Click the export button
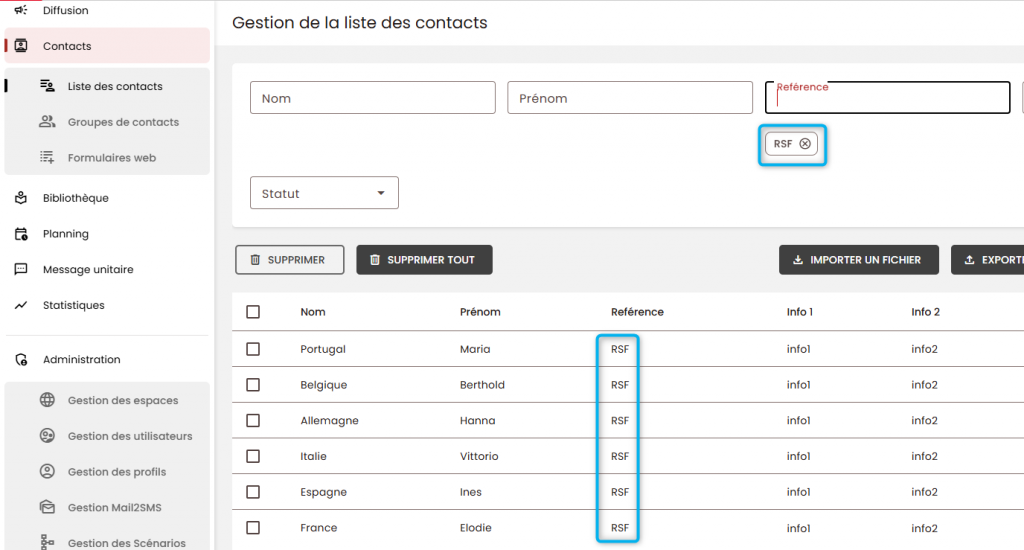This screenshot has height=550, width=1024. (988, 260)
